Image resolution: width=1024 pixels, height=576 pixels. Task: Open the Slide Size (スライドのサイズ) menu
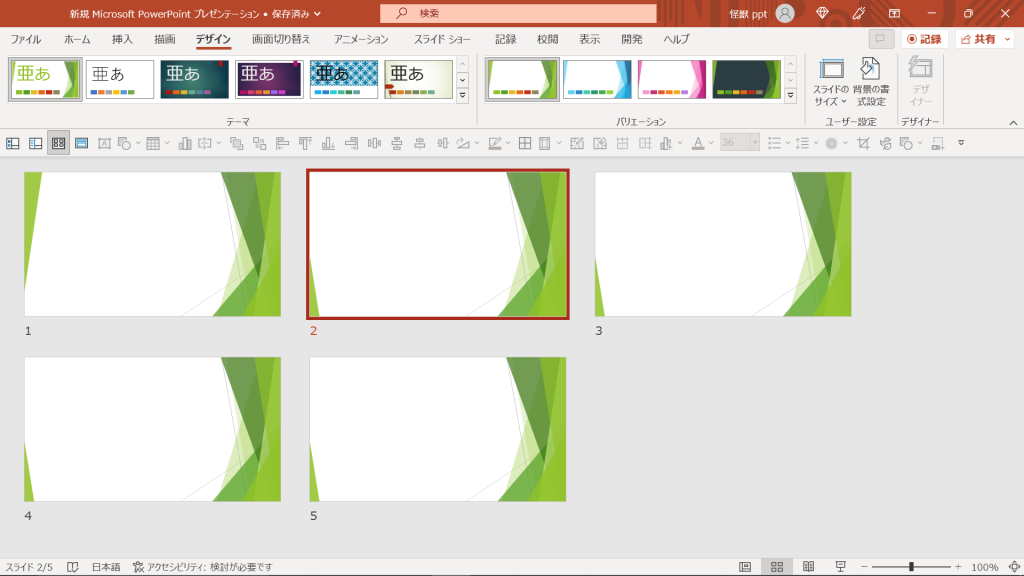830,82
